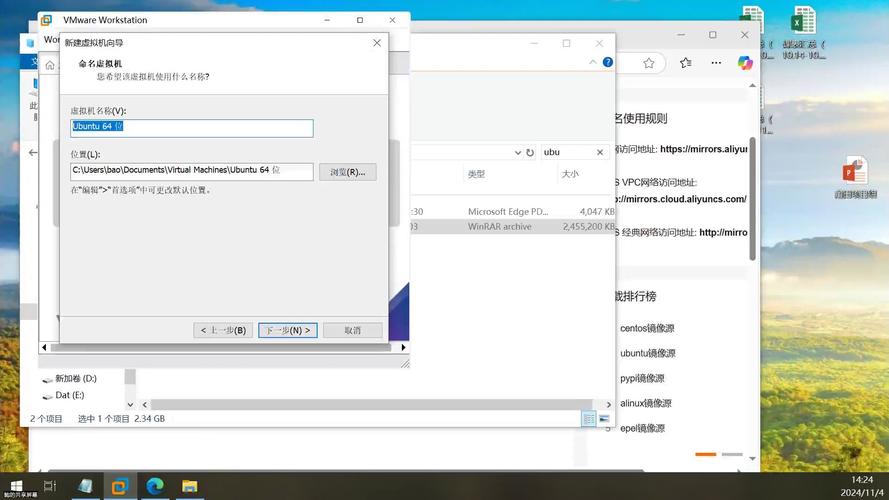889x500 pixels.
Task: Click the Edge page vertical scrollbar thumb
Action: 752,198
